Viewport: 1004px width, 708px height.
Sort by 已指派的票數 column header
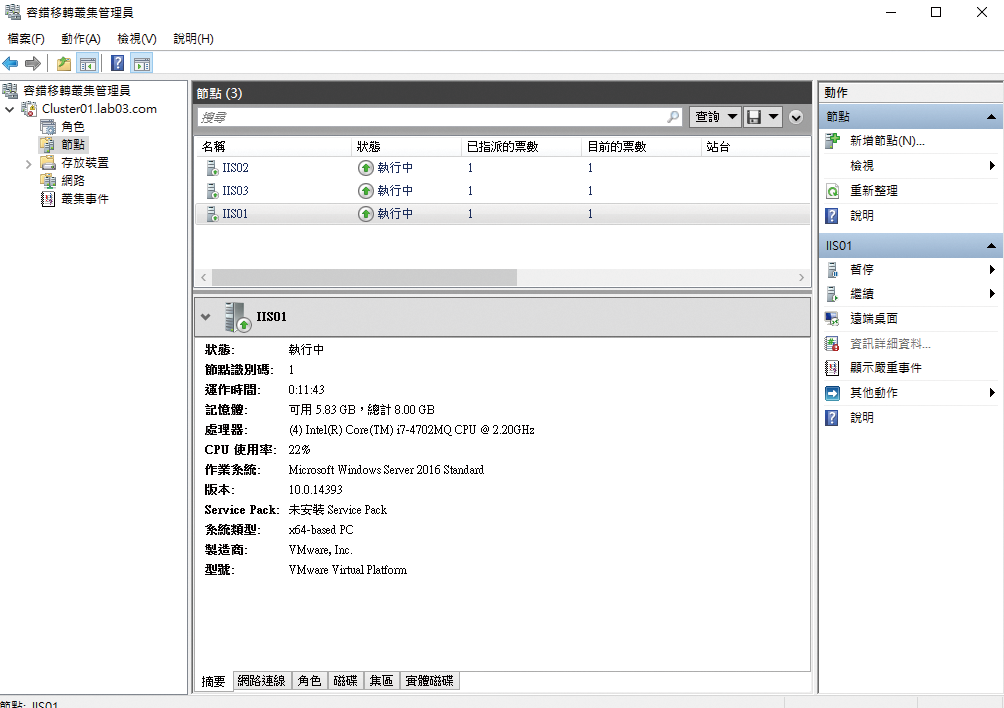point(521,147)
